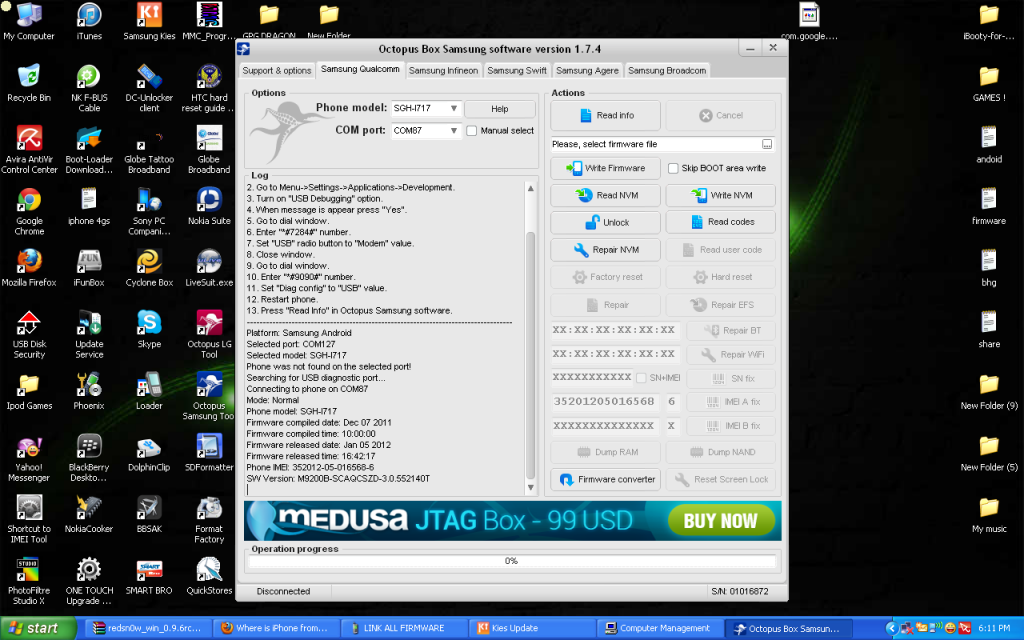Viewport: 1024px width, 640px height.
Task: Open the Phoenix desktop shortcut
Action: 89,391
